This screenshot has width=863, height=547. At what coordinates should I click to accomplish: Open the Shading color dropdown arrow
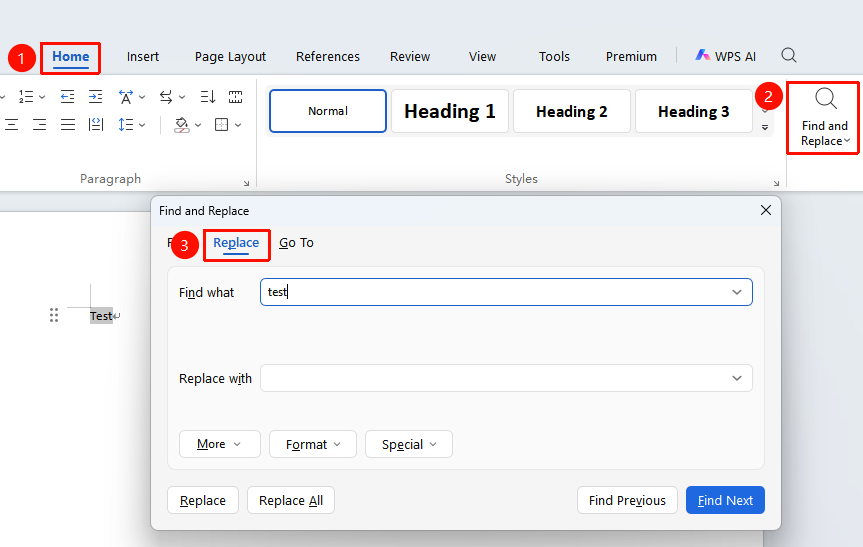point(198,125)
